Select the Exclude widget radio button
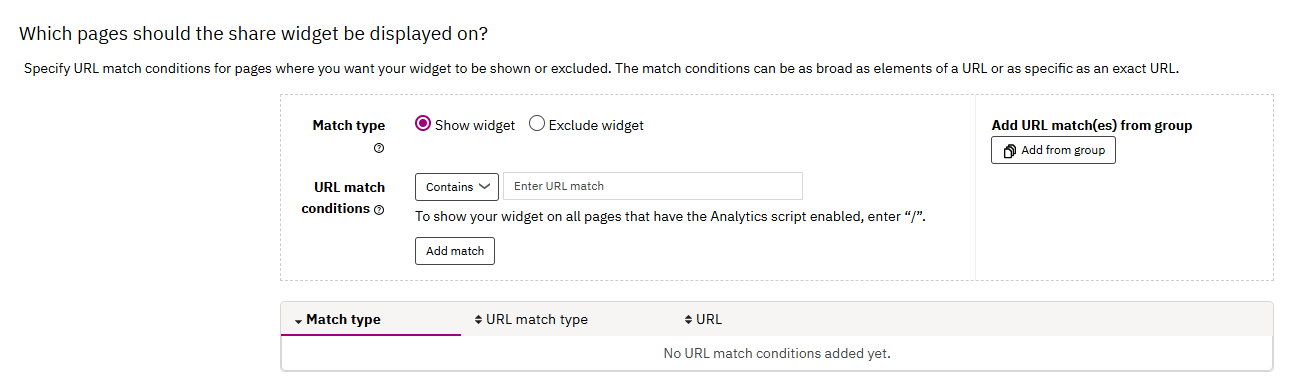The width and height of the screenshot is (1313, 388). 537,124
